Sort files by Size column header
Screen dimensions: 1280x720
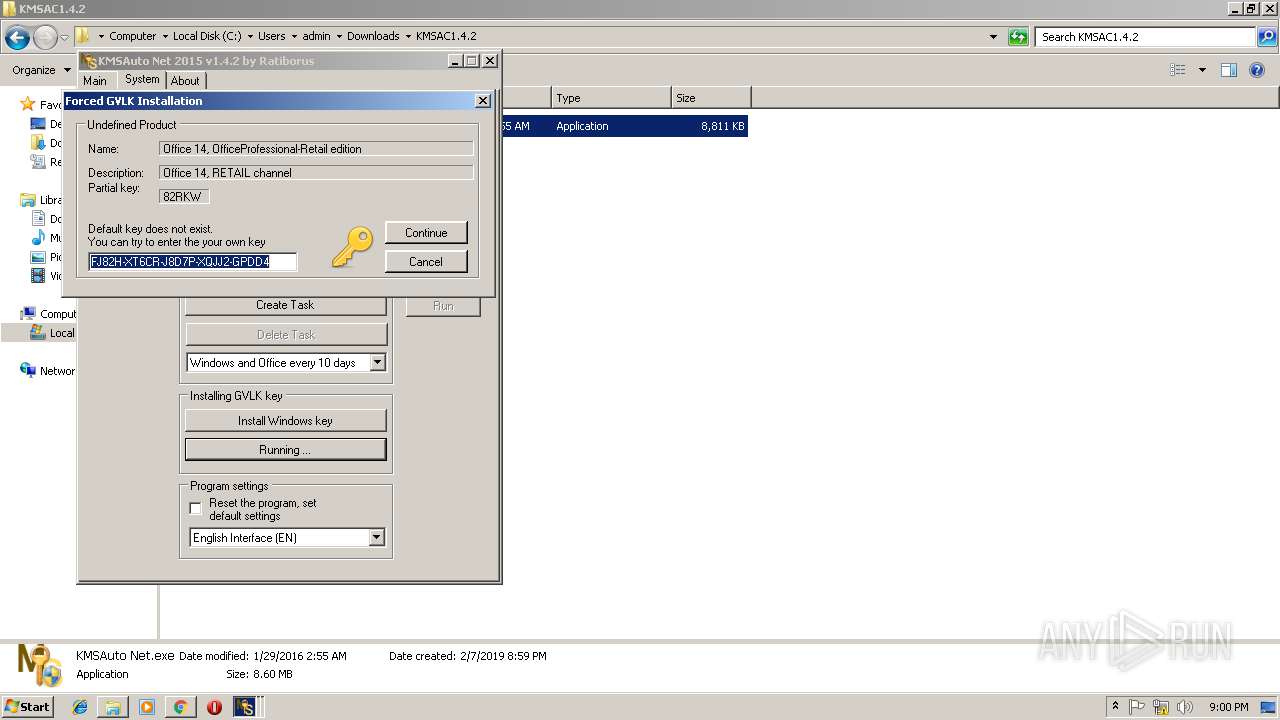click(x=711, y=98)
